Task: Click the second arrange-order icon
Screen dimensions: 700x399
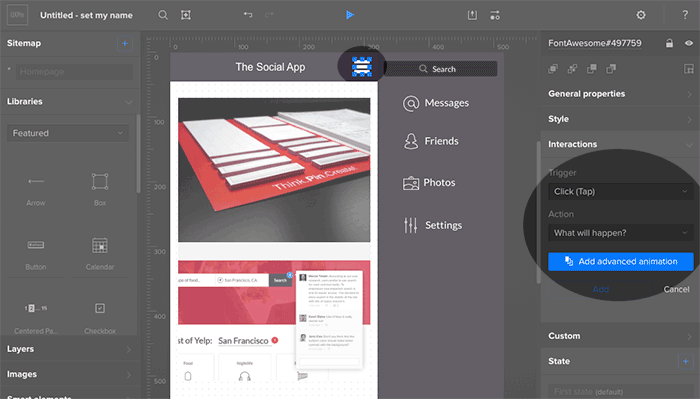Action: point(572,69)
